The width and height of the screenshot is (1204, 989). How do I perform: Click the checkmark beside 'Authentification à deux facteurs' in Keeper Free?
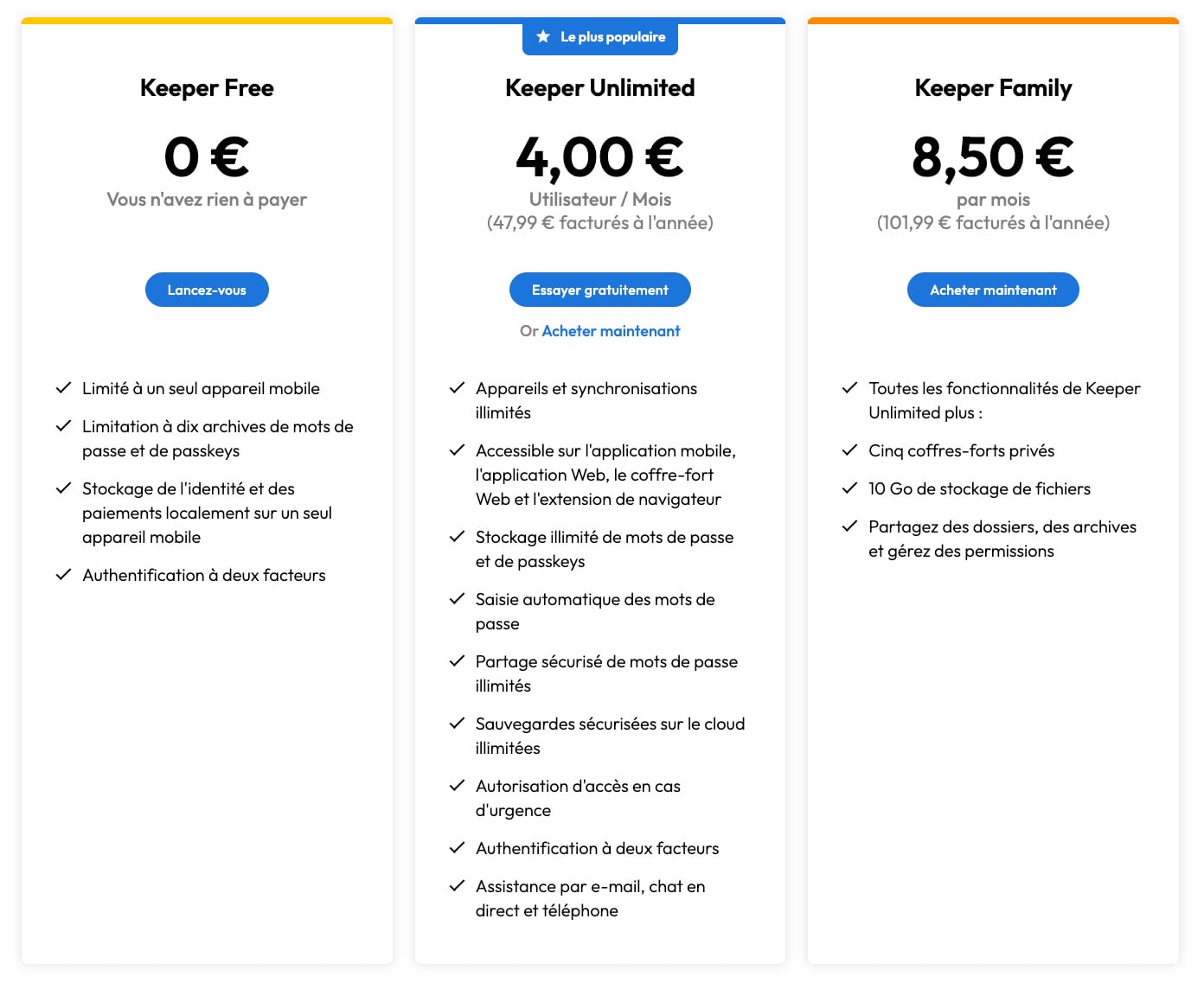(x=63, y=574)
